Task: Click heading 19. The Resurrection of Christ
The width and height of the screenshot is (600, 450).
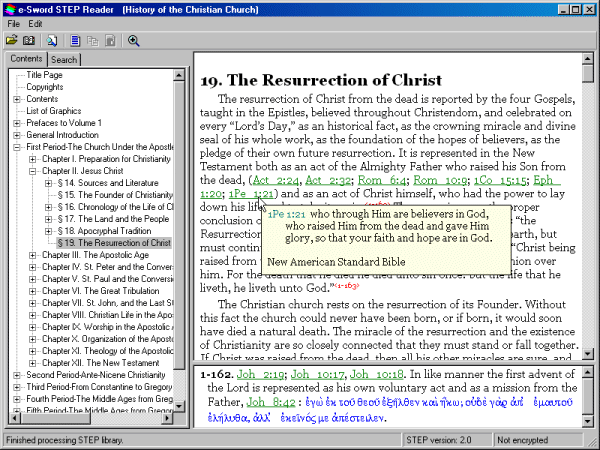Action: 321,80
